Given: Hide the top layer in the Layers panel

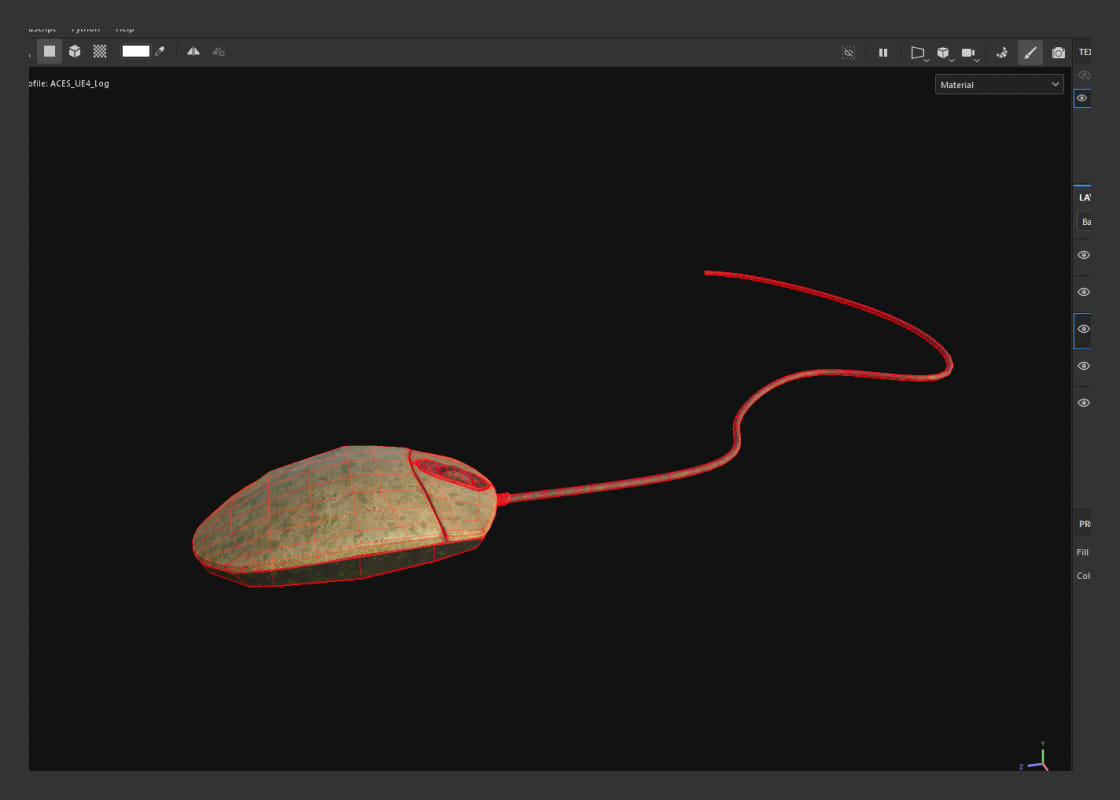Looking at the screenshot, I should point(1083,255).
